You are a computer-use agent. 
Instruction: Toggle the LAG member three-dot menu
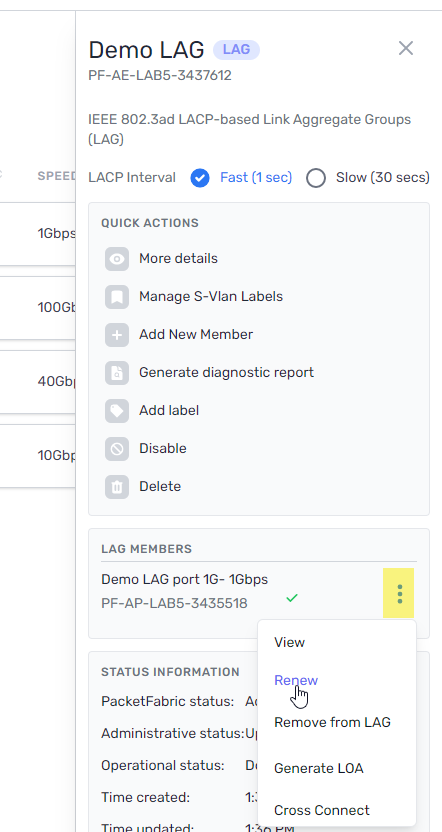[399, 593]
